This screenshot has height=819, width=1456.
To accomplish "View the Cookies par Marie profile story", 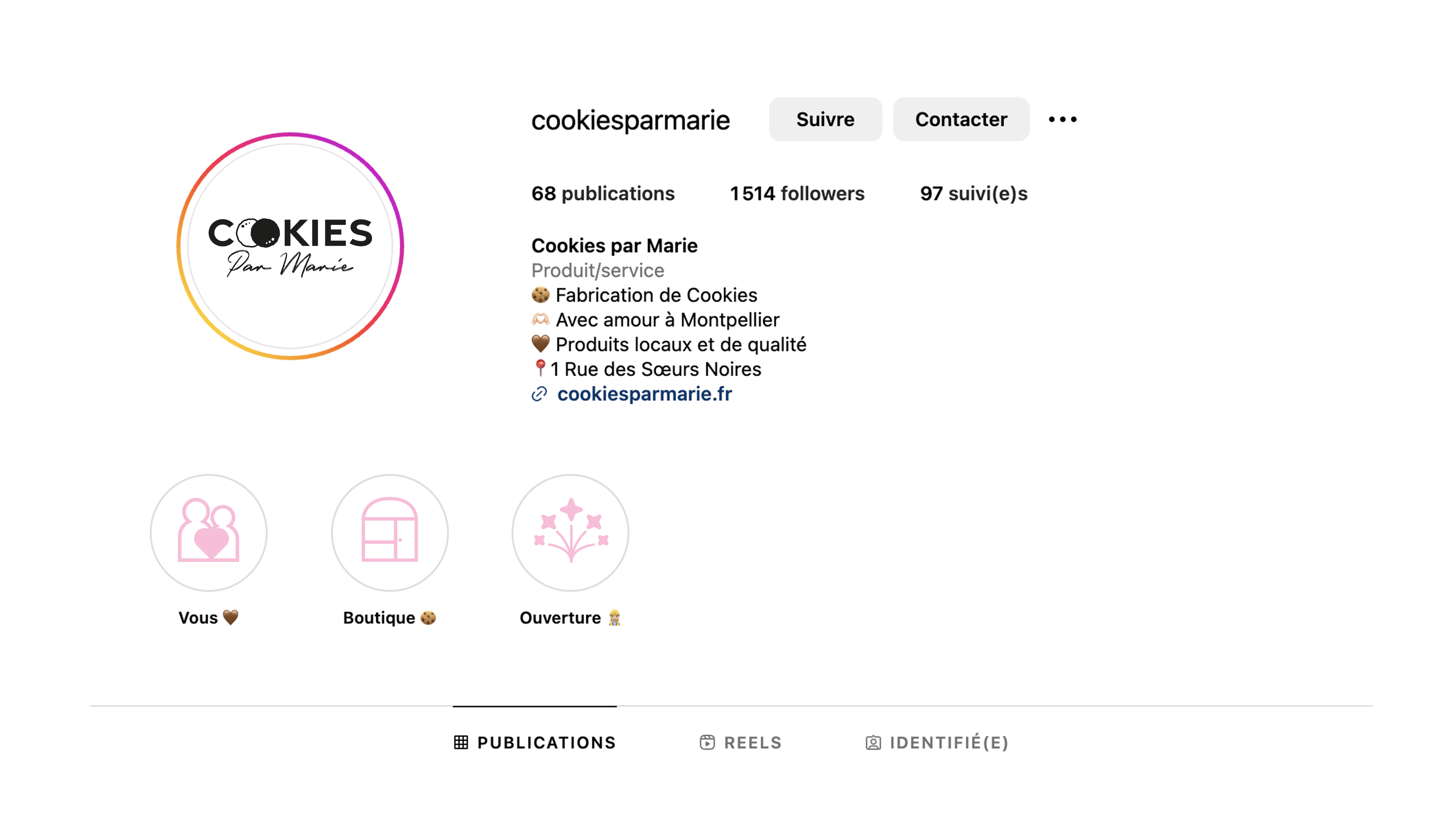I will click(x=290, y=246).
